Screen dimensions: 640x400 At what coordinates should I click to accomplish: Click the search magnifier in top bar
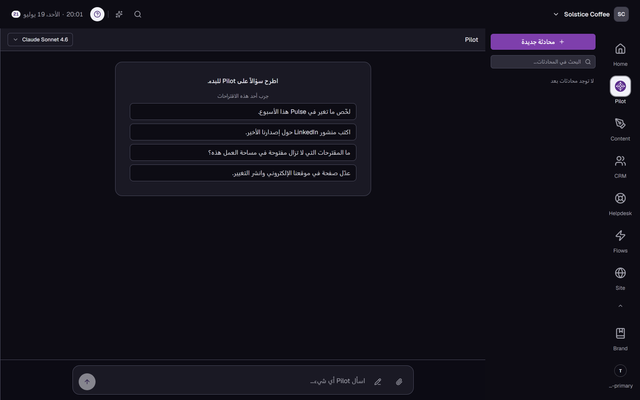click(138, 14)
